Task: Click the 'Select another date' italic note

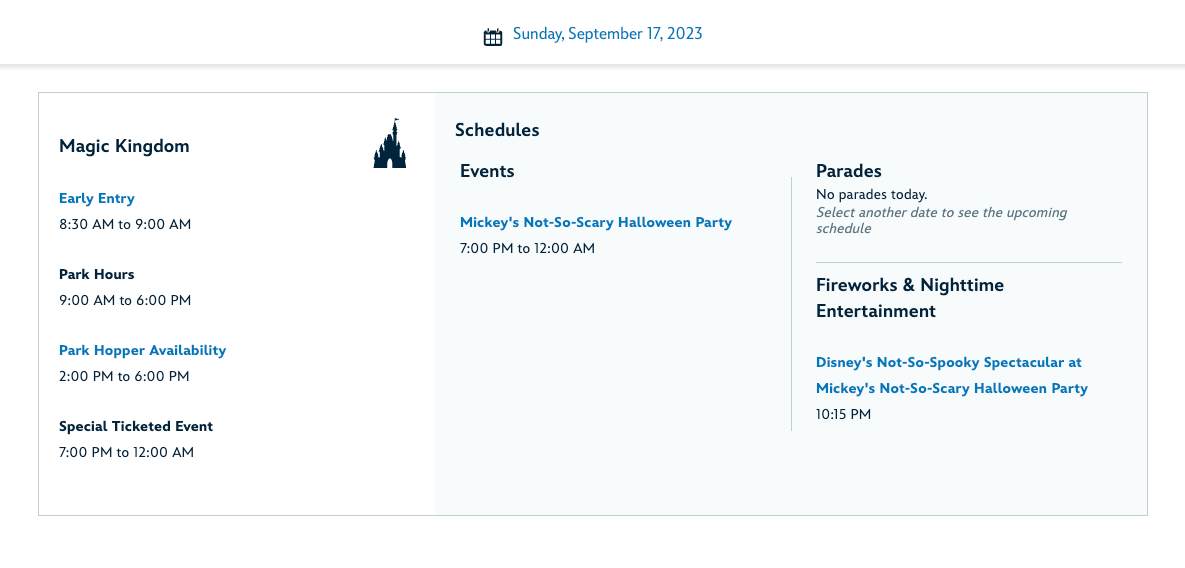Action: point(941,220)
